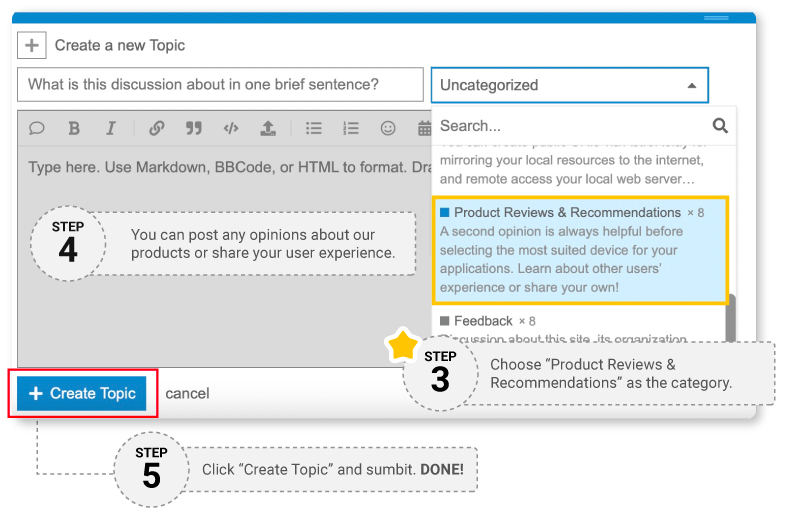Insert a numbered list
The image size is (800, 517).
tap(351, 128)
